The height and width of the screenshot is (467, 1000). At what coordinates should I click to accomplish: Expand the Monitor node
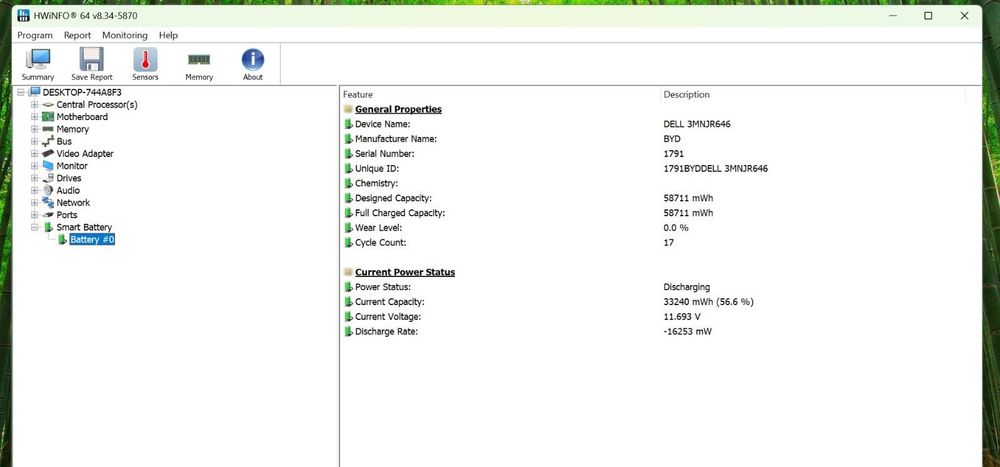point(34,166)
